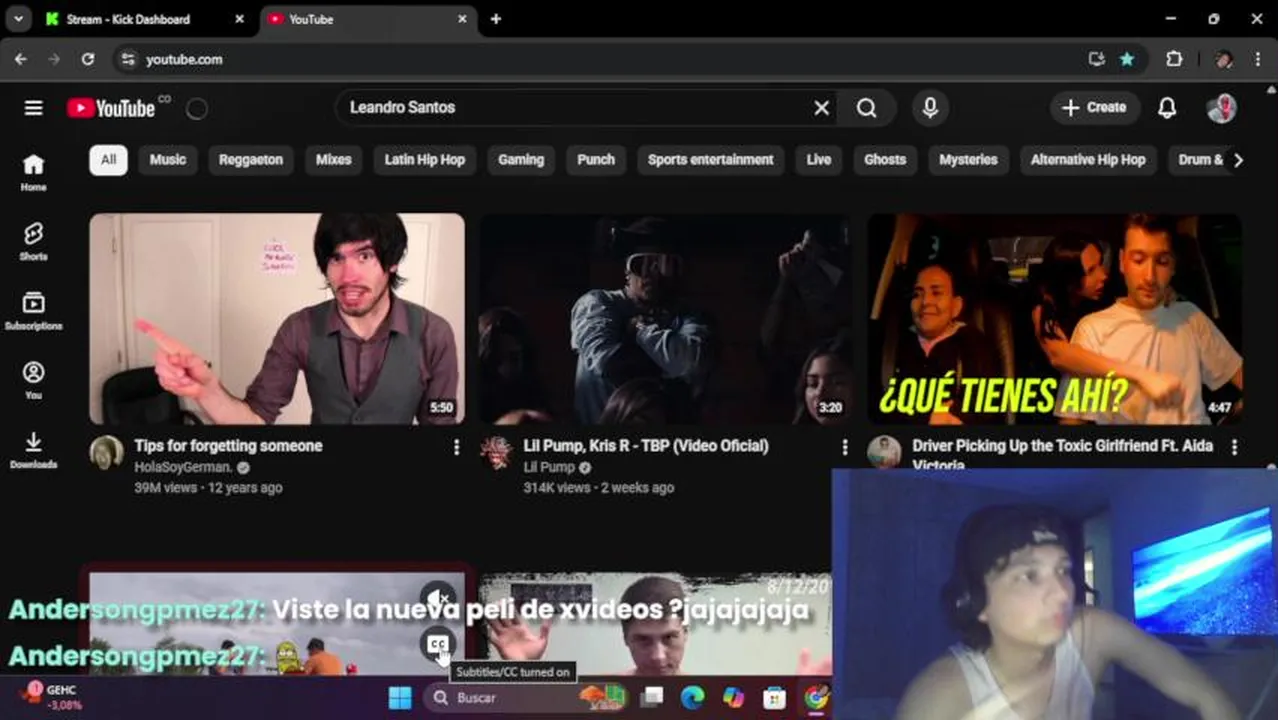Open the YouTube guide hamburger menu

pyautogui.click(x=33, y=108)
